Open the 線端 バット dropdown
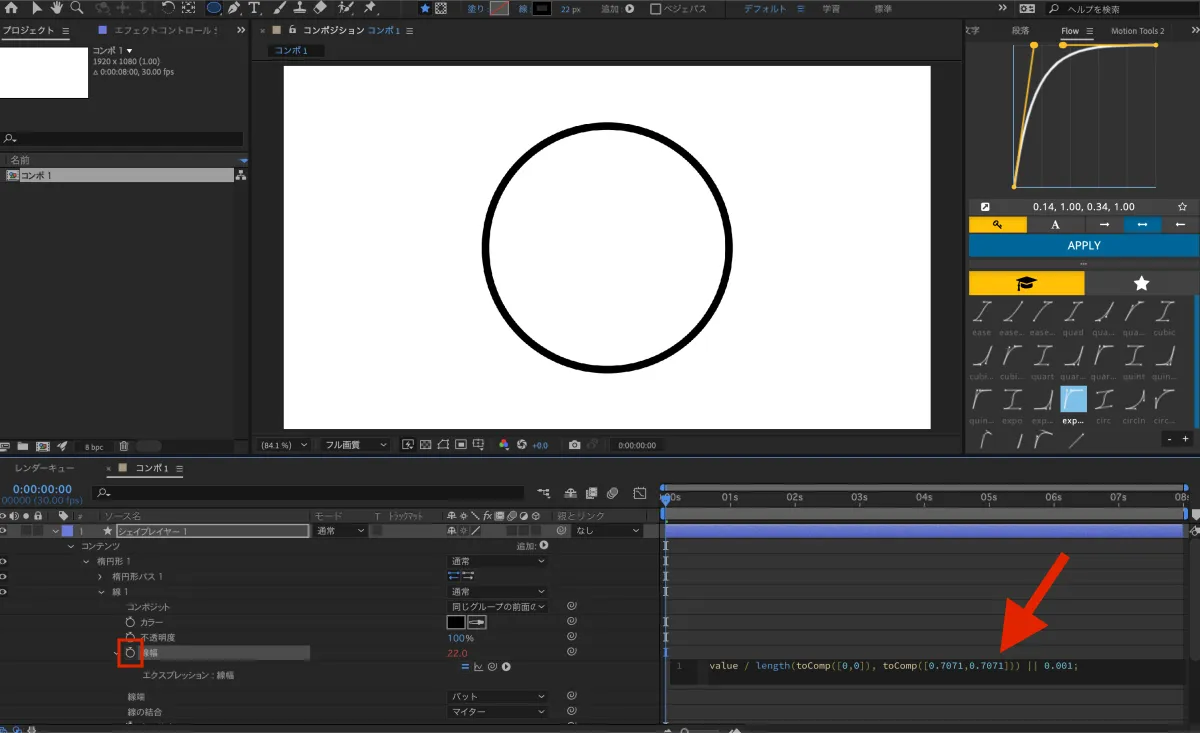This screenshot has height=733, width=1200. pos(498,696)
